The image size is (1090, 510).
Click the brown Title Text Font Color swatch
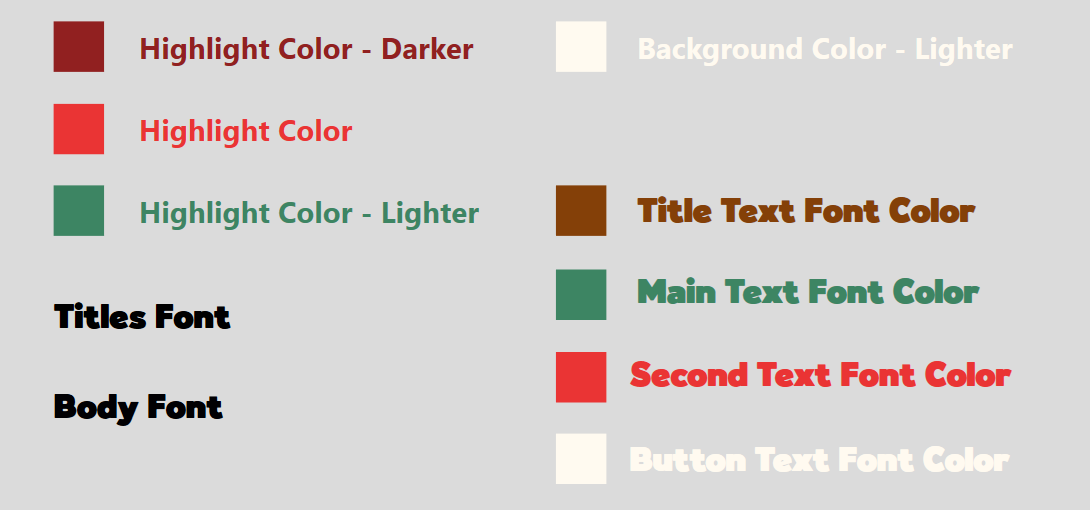[581, 211]
